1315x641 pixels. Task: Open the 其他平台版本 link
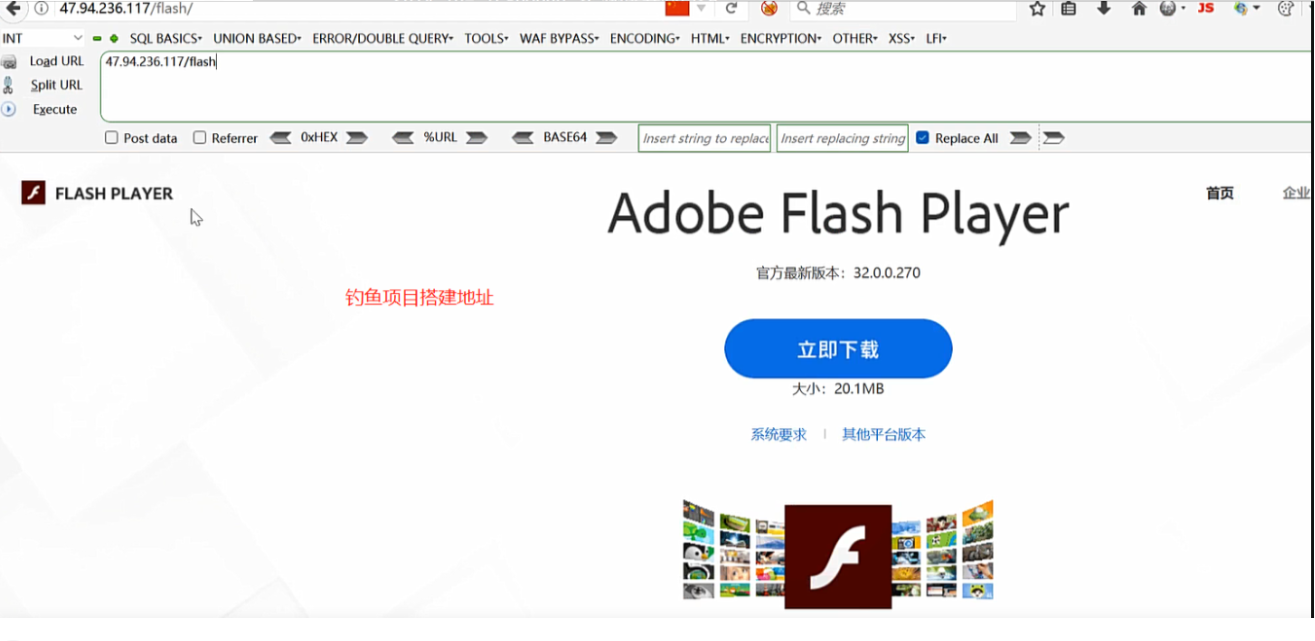pos(884,434)
